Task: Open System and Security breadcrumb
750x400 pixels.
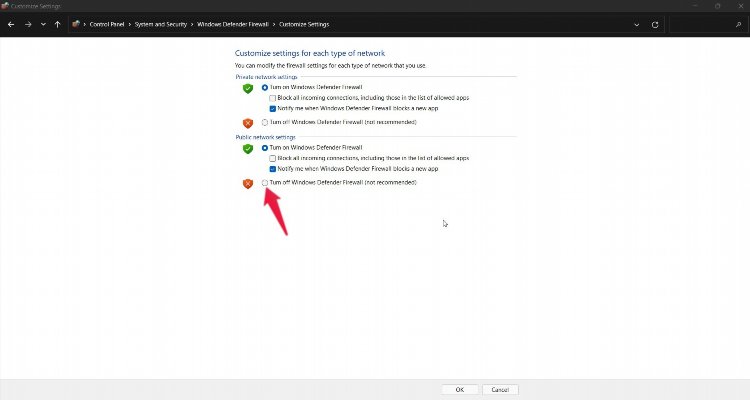Action: 161,24
